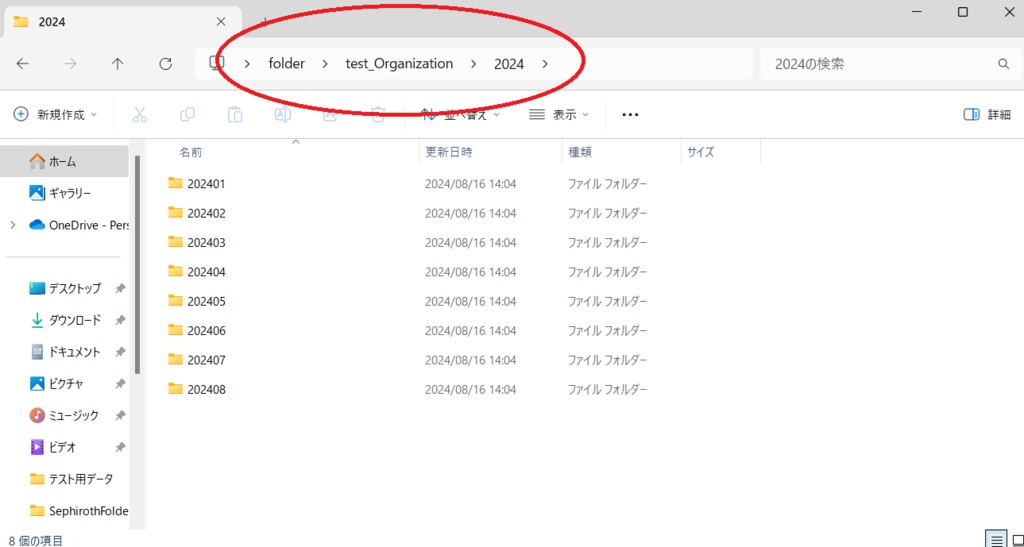Unpin Downloads using its pin icon
The image size is (1024, 547).
pos(120,320)
